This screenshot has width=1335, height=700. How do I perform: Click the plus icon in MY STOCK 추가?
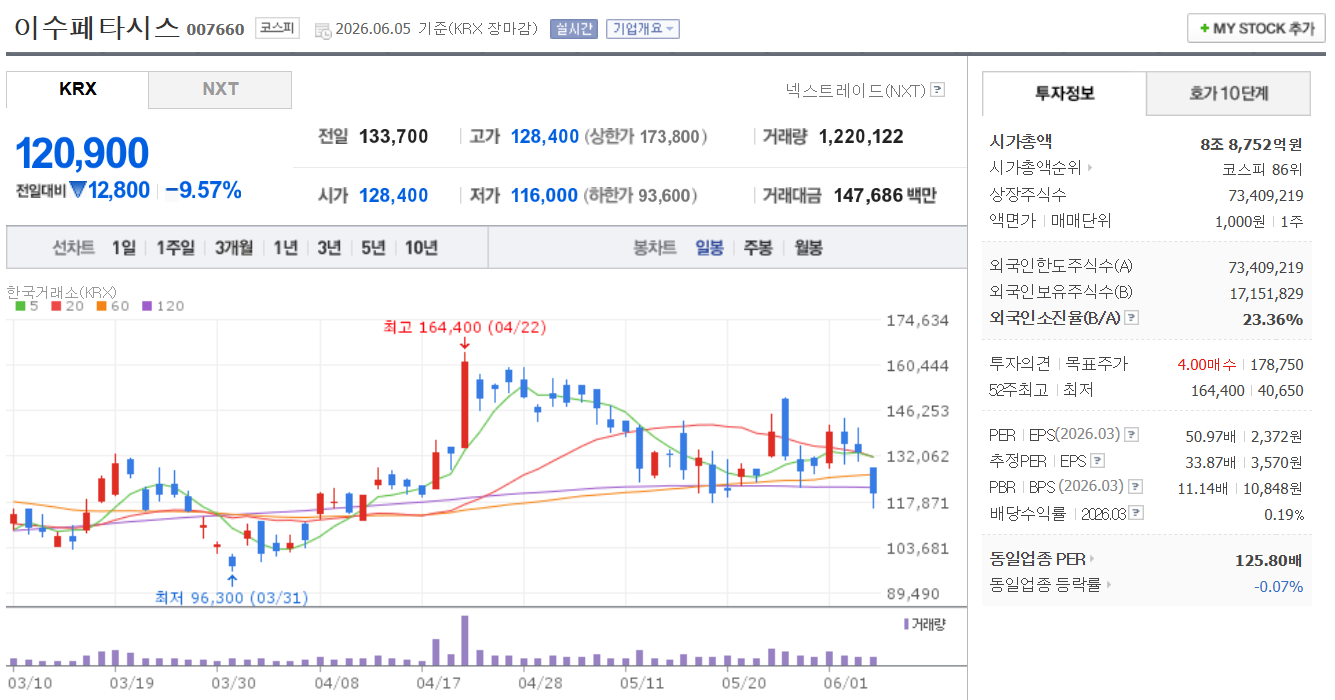point(1205,29)
